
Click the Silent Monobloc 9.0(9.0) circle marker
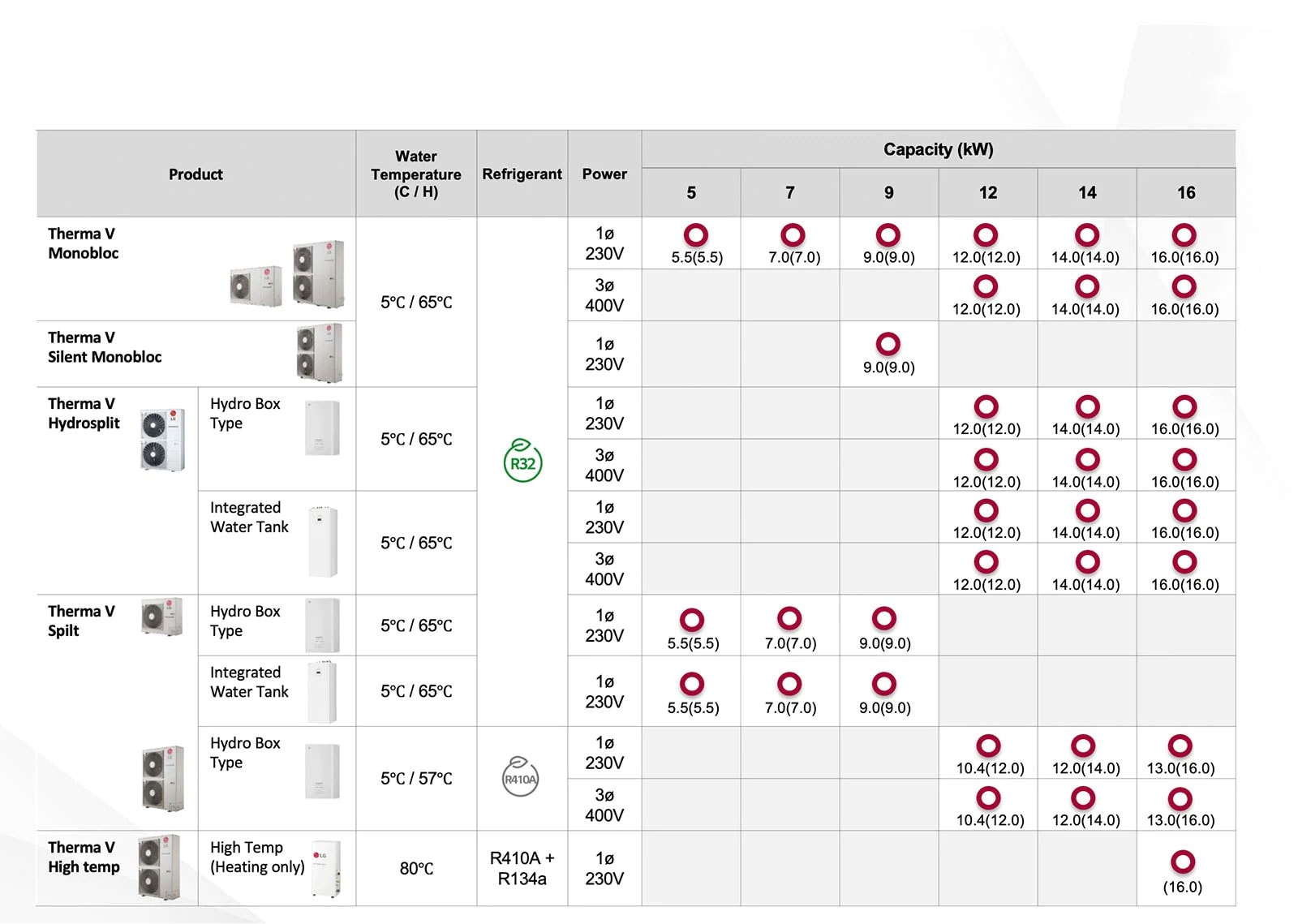(x=888, y=345)
